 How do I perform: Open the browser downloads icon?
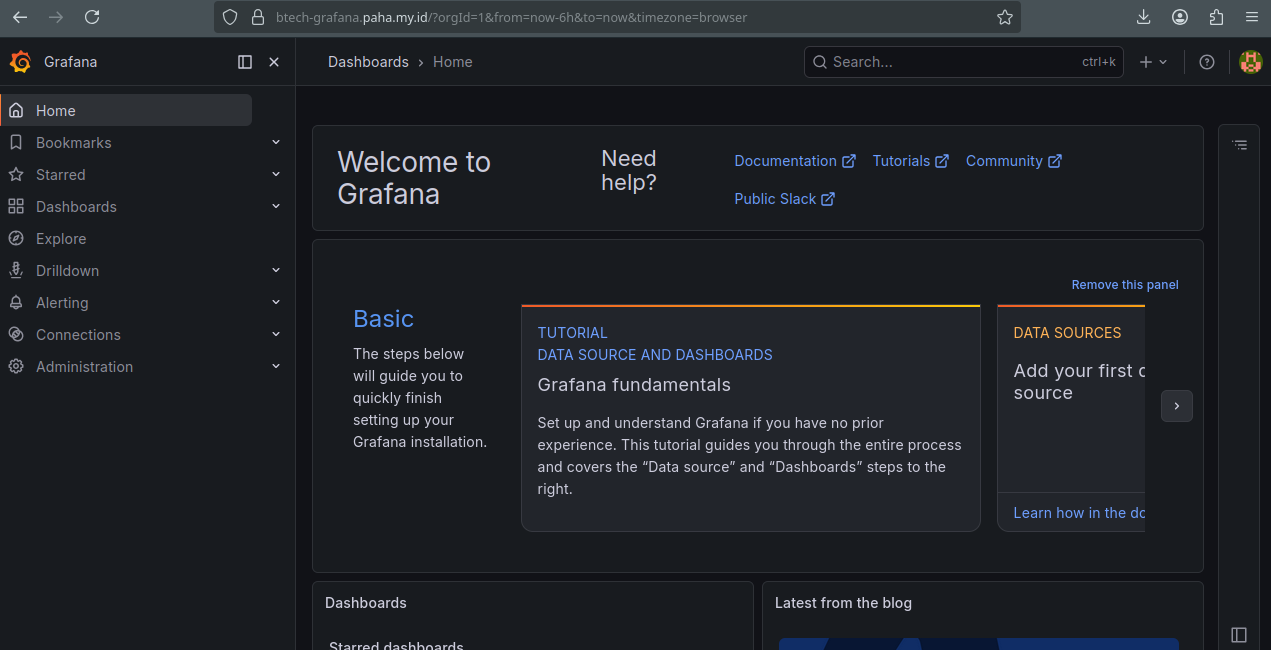pyautogui.click(x=1144, y=17)
